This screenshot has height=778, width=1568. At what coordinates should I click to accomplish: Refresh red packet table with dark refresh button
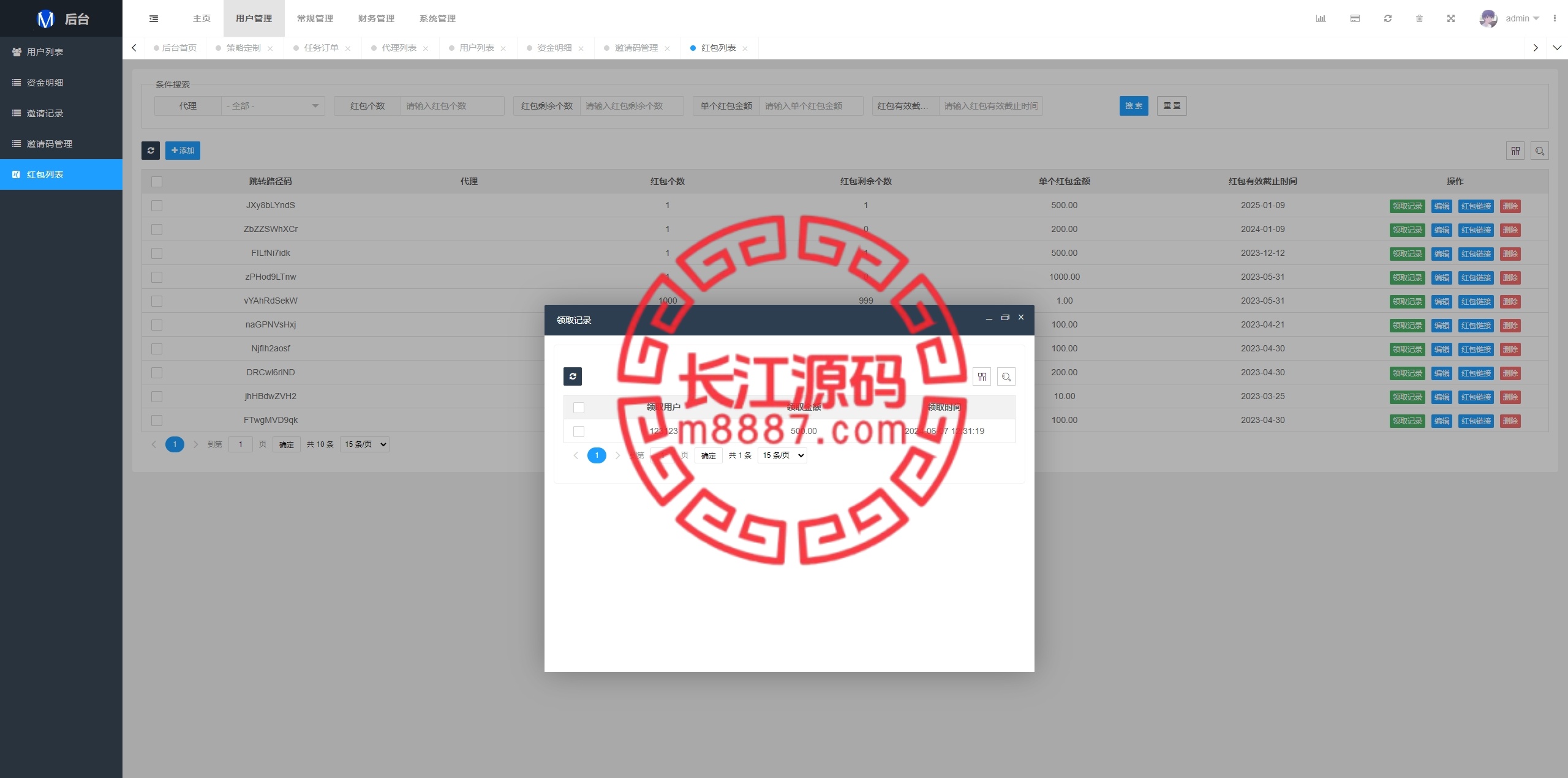click(151, 151)
